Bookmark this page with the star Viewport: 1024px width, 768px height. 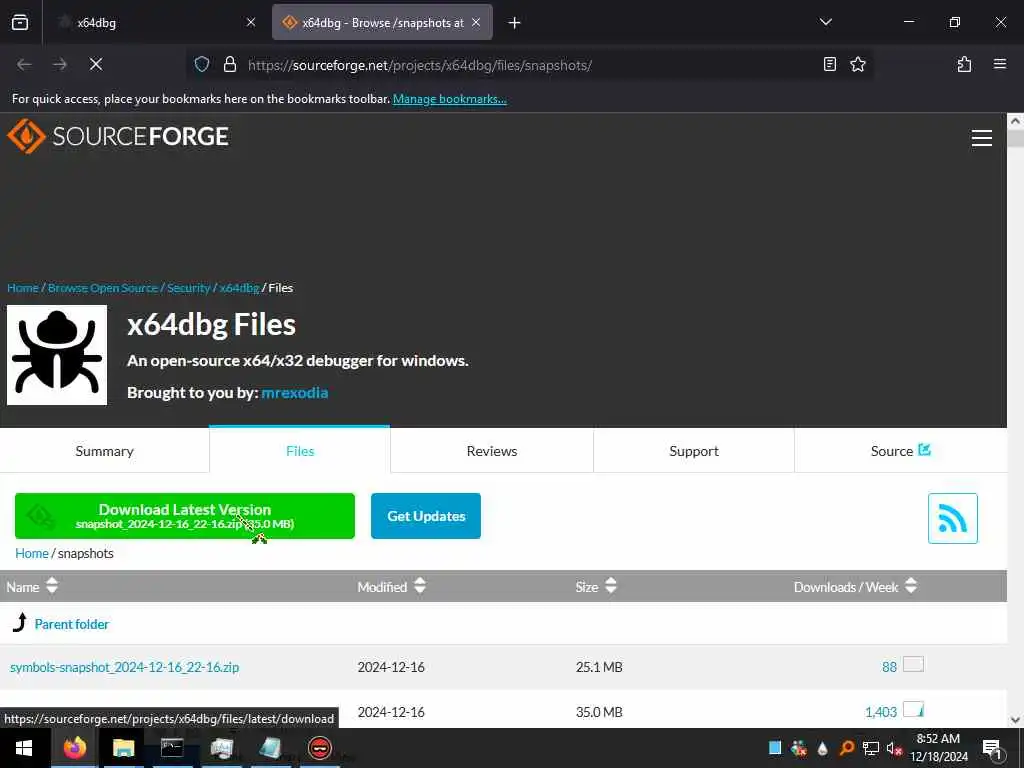(x=857, y=64)
